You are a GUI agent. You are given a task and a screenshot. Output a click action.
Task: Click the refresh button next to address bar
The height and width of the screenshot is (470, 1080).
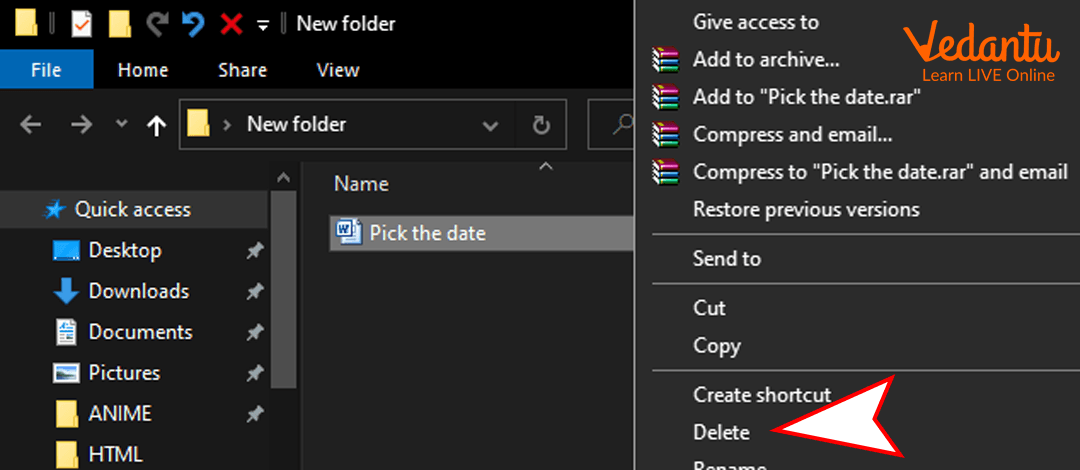[541, 125]
